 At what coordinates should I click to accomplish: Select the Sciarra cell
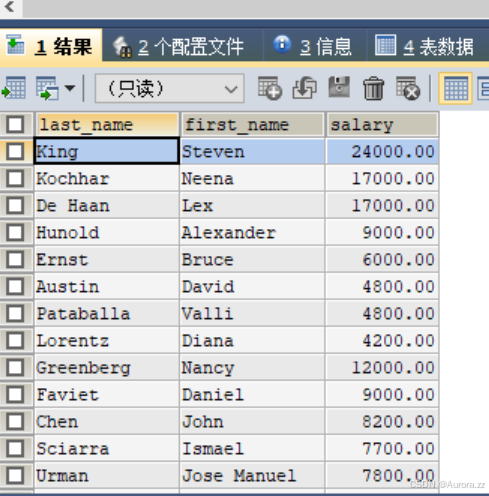[x=107, y=449]
